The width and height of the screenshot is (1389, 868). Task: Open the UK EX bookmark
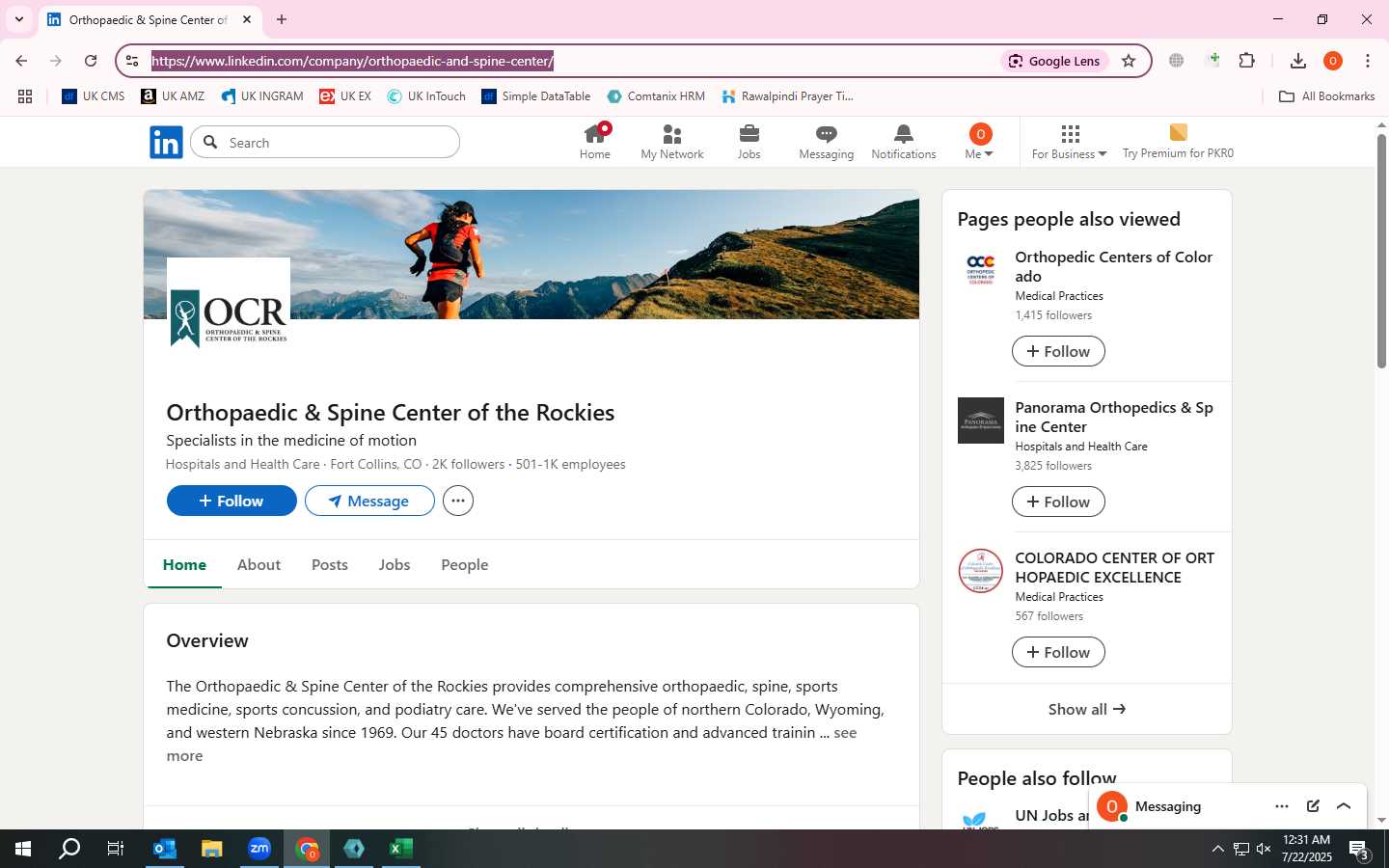(x=345, y=96)
